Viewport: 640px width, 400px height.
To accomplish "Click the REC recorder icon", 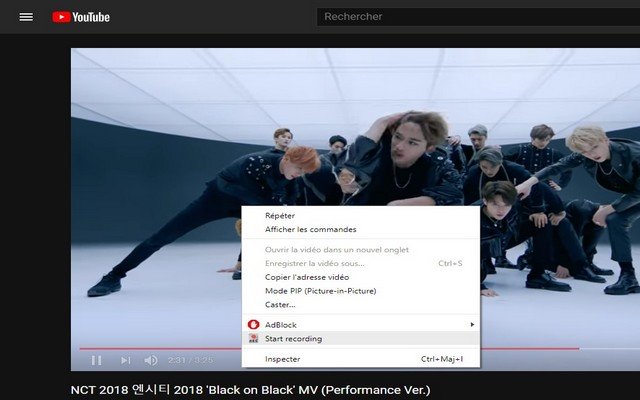I will click(x=253, y=338).
